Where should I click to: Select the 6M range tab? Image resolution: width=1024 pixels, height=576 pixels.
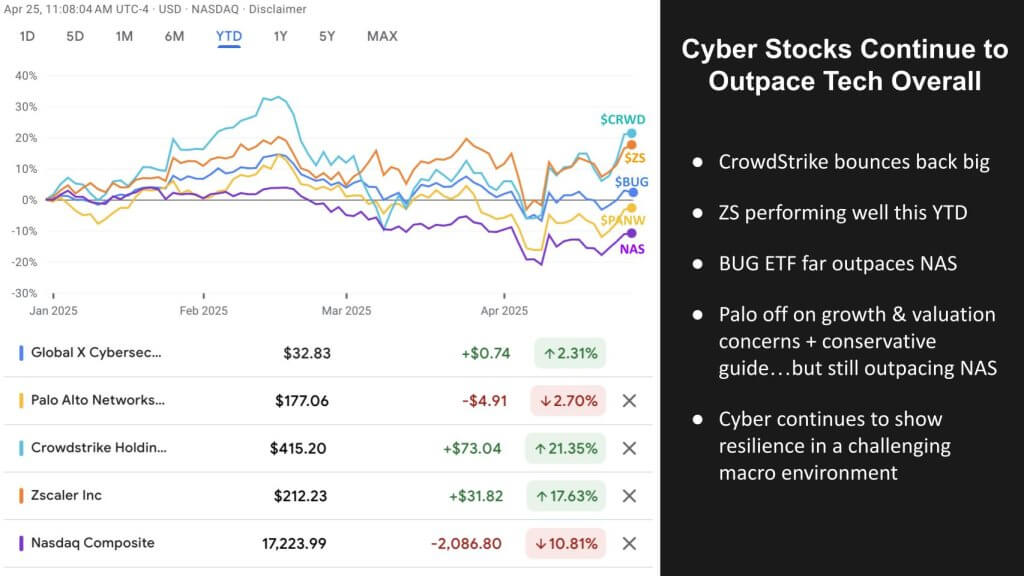point(174,36)
